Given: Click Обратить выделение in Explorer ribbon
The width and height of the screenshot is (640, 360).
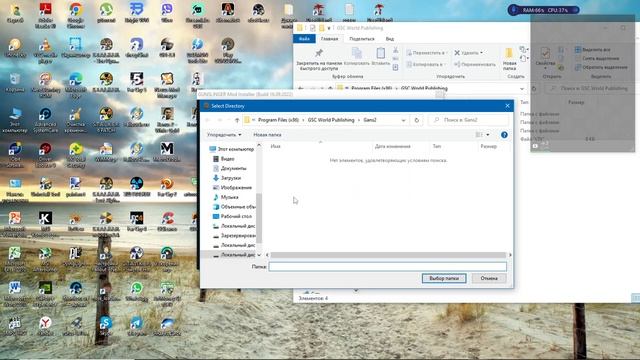Looking at the screenshot, I should [601, 67].
